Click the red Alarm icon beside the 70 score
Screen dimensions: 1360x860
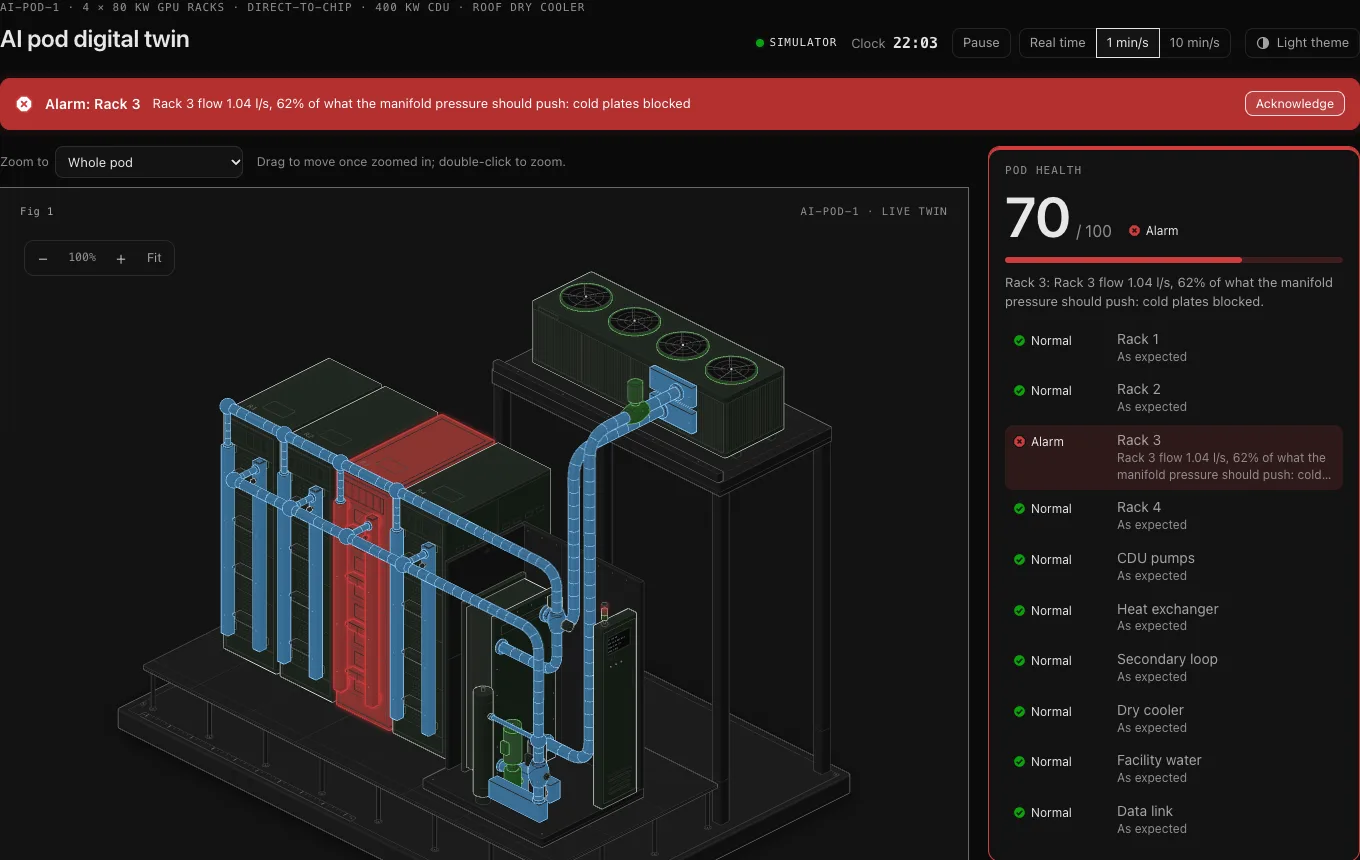(x=1134, y=231)
